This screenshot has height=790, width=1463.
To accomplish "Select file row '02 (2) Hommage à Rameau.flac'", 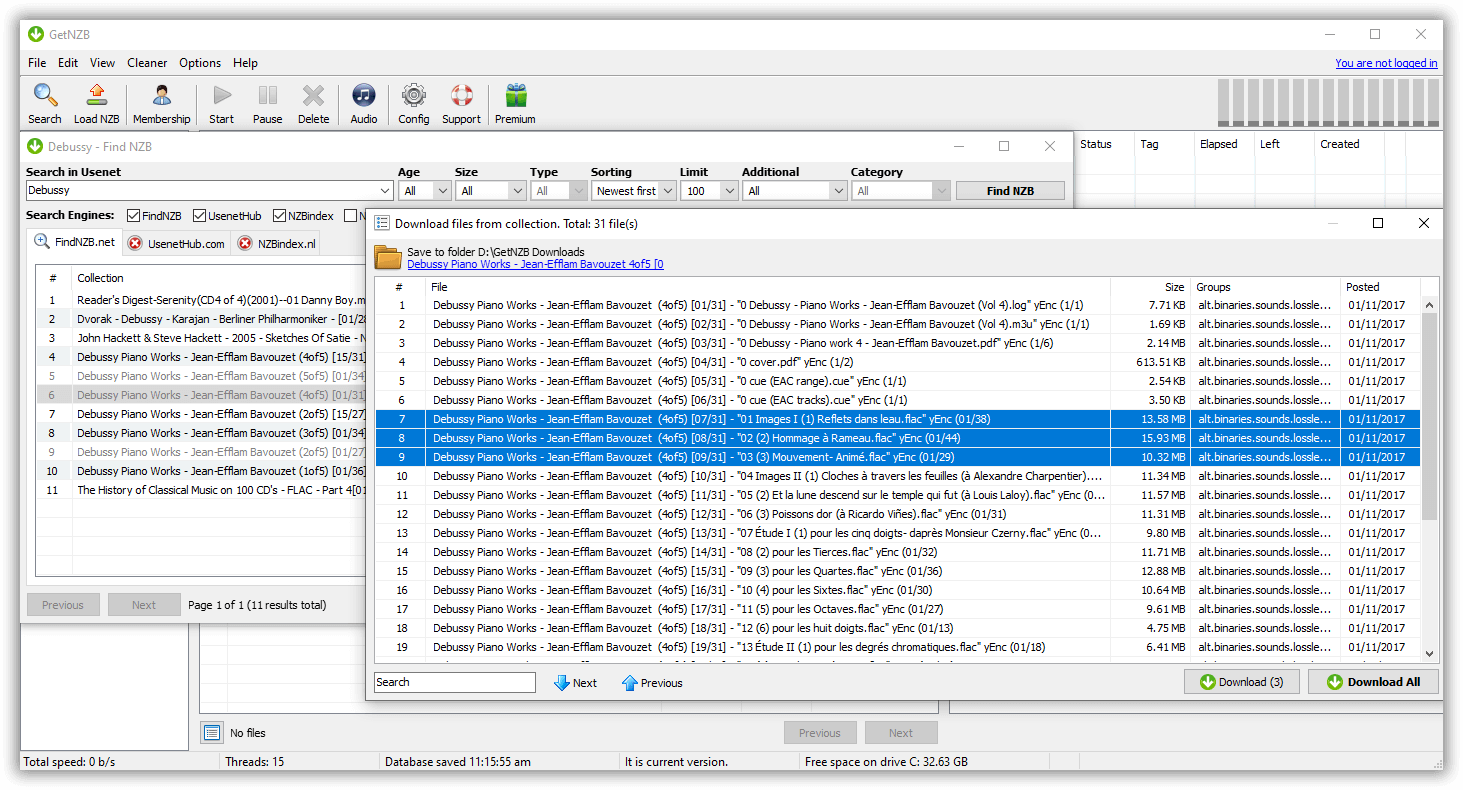I will (x=899, y=438).
